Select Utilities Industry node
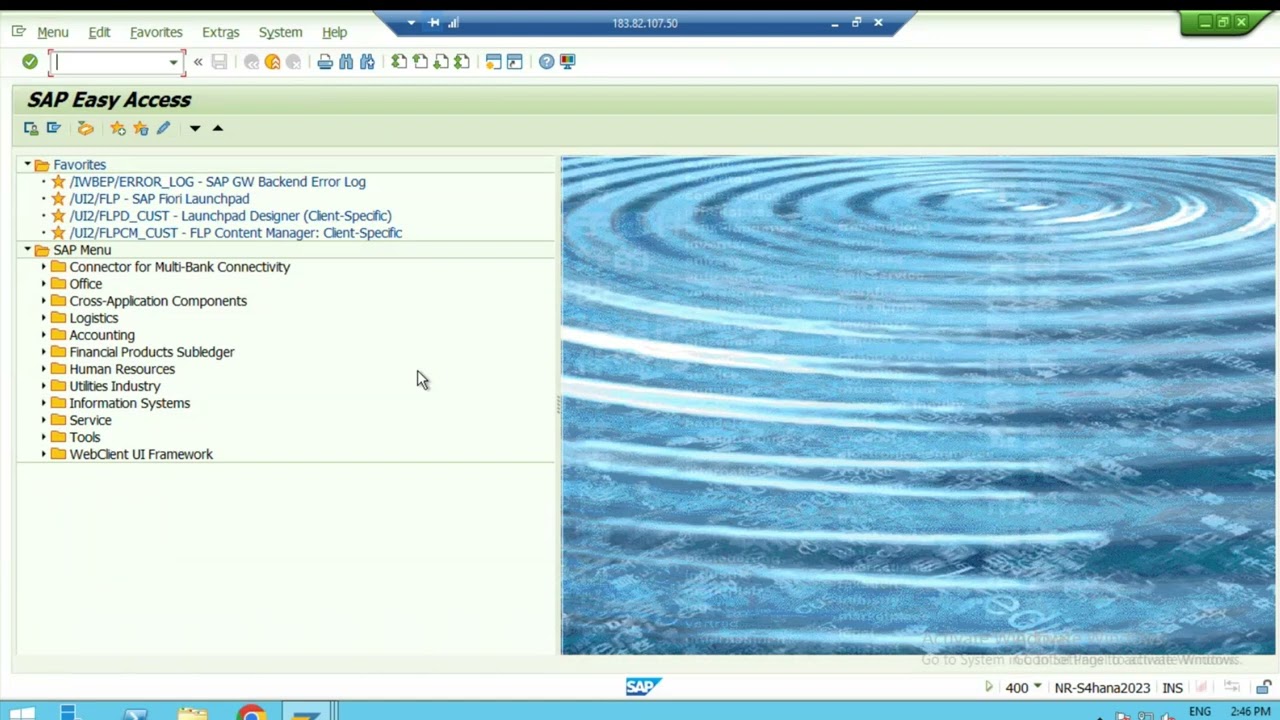This screenshot has height=720, width=1280. (x=114, y=386)
